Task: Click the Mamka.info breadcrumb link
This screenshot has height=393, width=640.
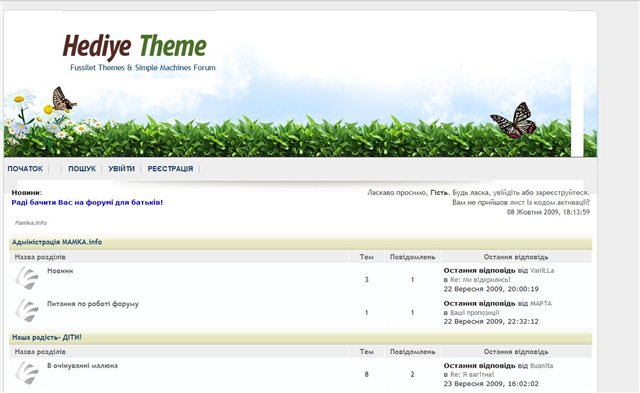Action: point(31,223)
